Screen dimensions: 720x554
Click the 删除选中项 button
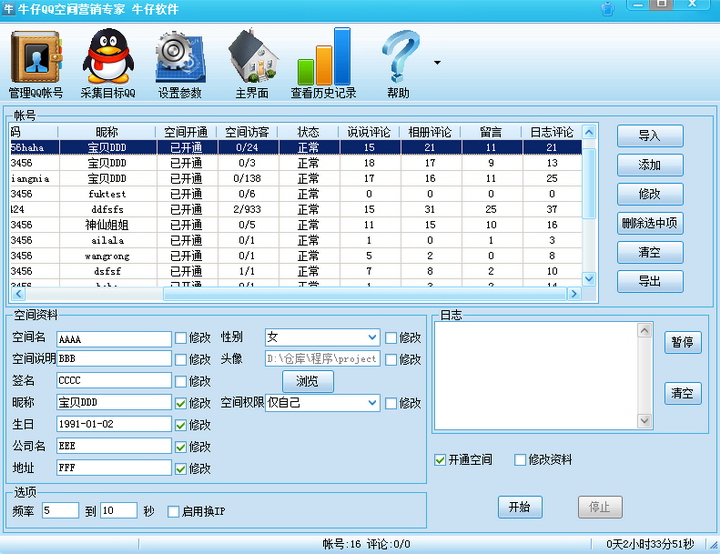pos(650,223)
